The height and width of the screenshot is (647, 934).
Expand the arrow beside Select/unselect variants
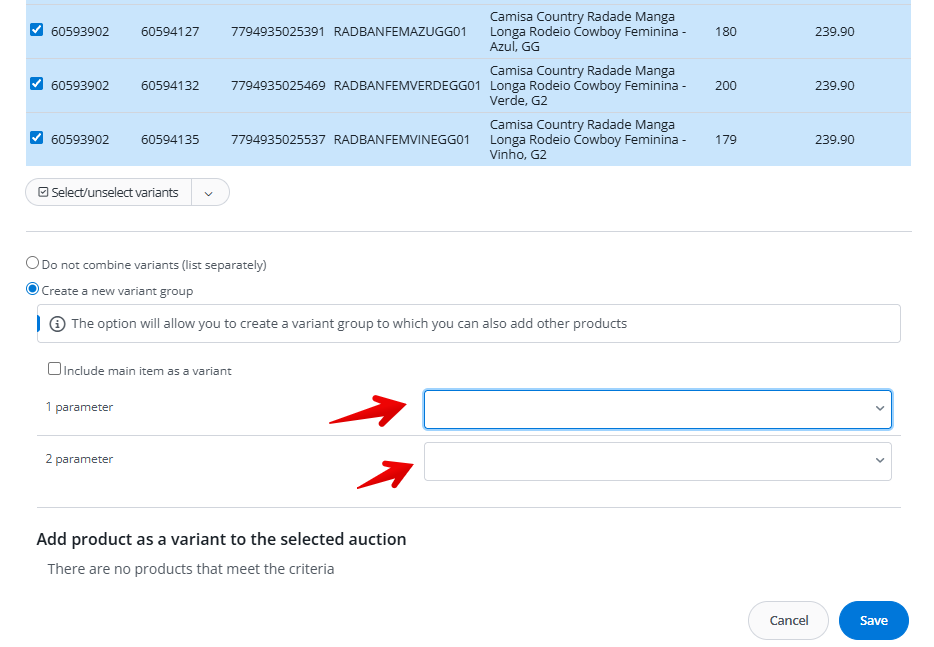tap(209, 193)
